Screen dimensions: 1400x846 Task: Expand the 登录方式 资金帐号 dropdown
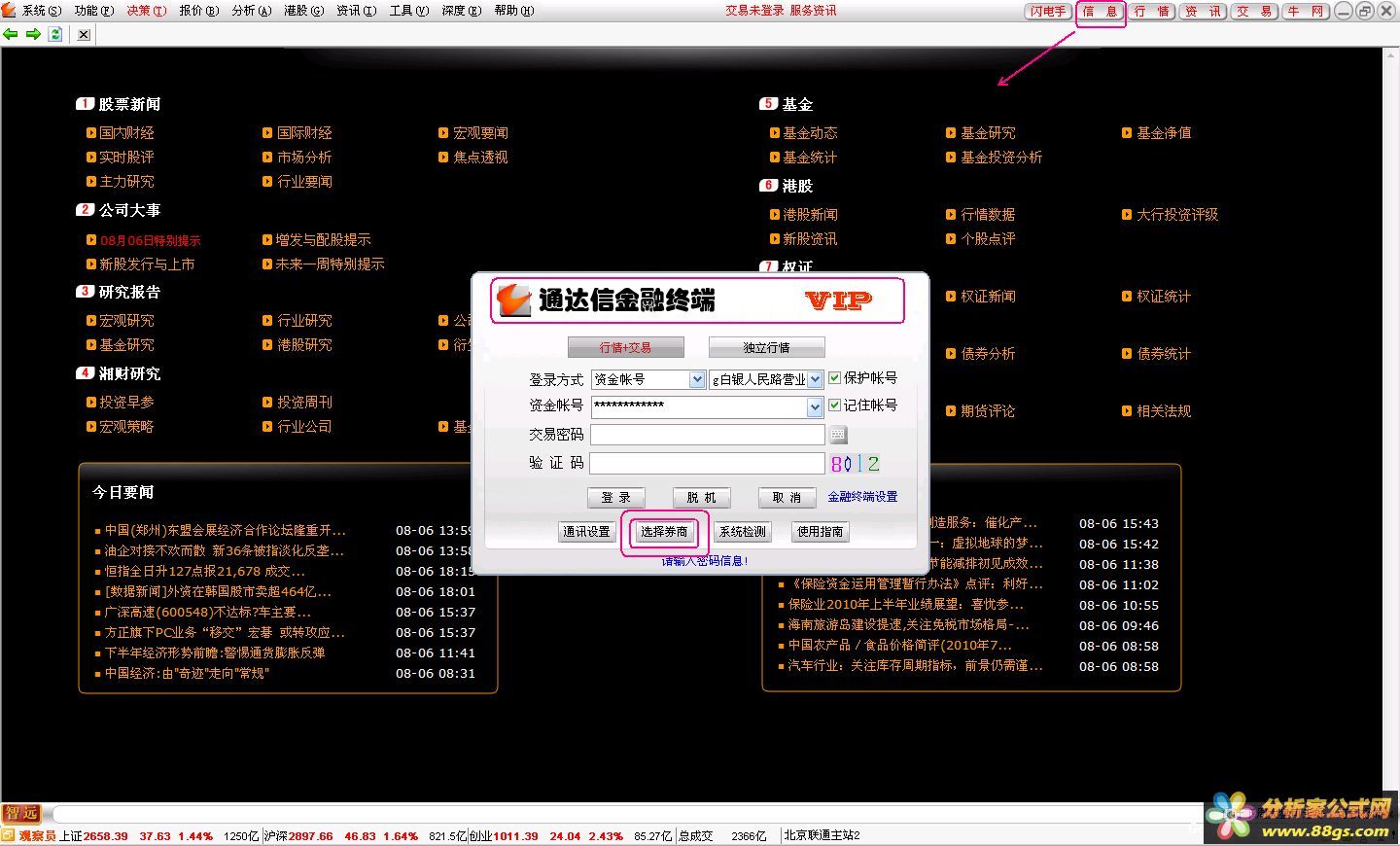pos(697,379)
